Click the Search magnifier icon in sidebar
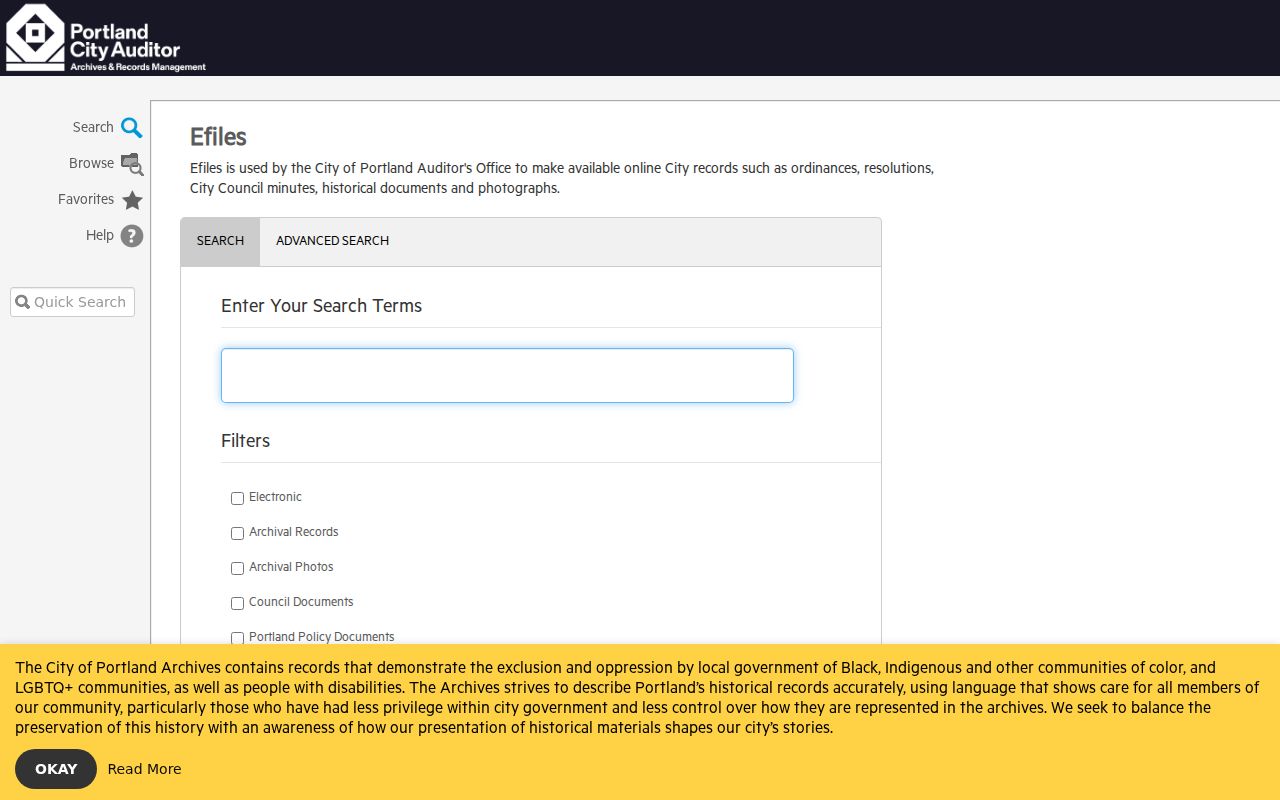 click(x=132, y=128)
